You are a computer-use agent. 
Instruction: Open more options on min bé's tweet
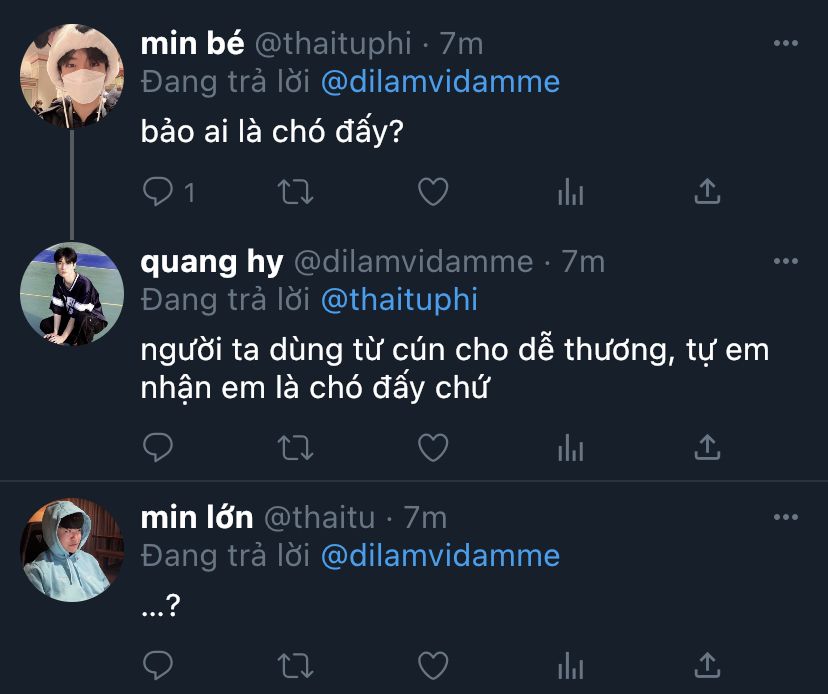tap(787, 44)
